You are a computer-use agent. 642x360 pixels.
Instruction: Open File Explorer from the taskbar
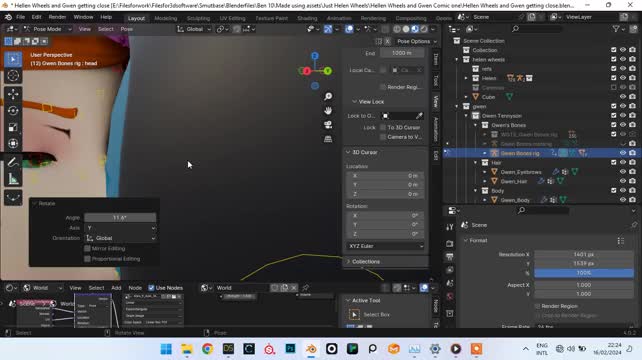187,349
